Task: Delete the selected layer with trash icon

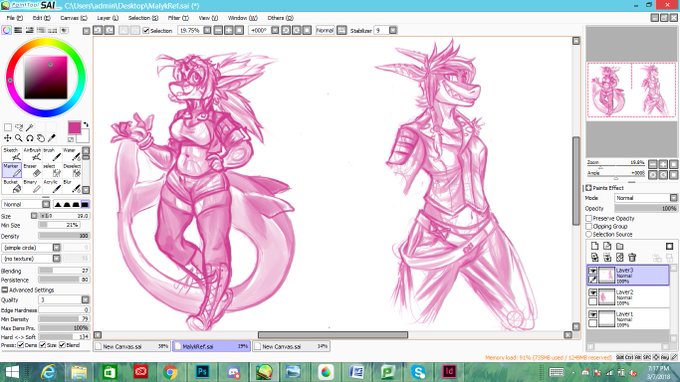Action: (x=632, y=257)
